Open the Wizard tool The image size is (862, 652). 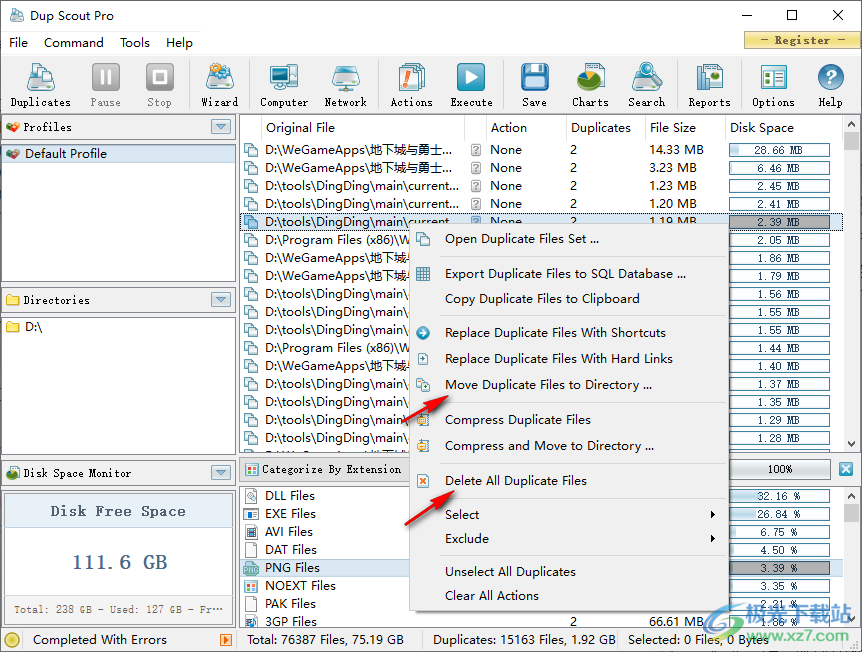[220, 85]
